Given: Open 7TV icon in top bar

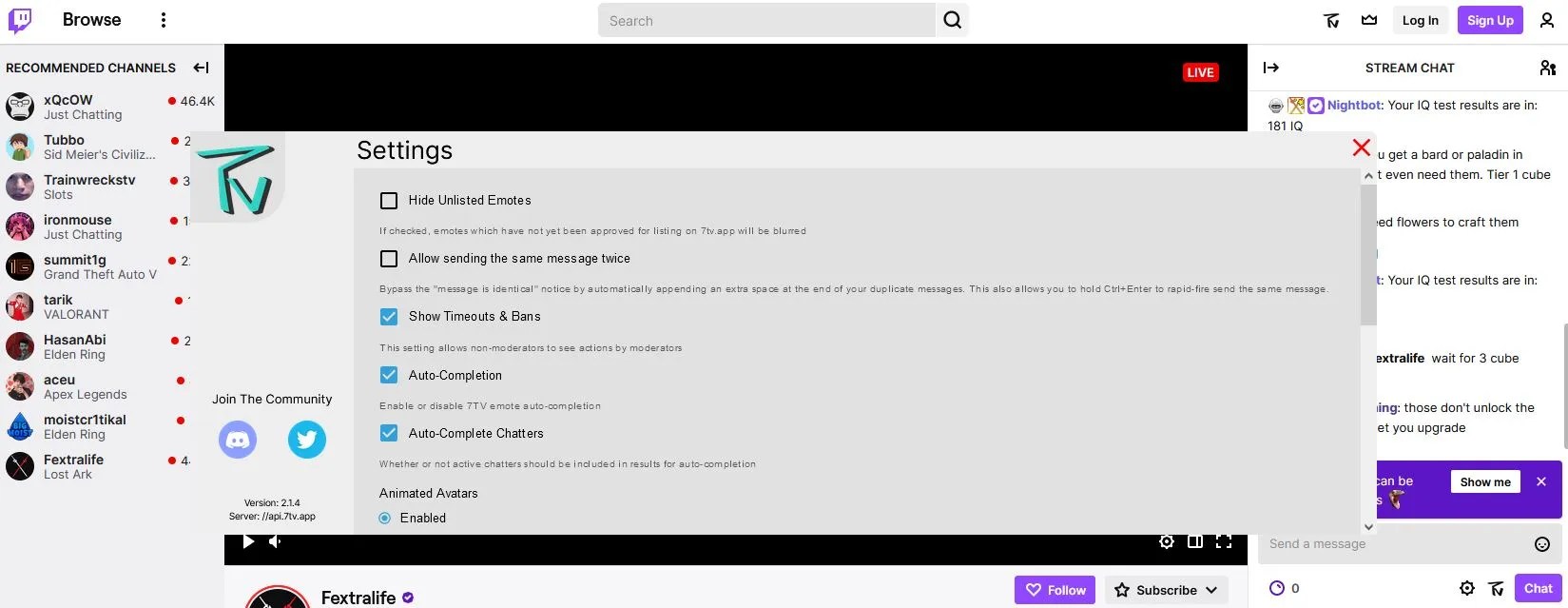Looking at the screenshot, I should pos(1331,20).
